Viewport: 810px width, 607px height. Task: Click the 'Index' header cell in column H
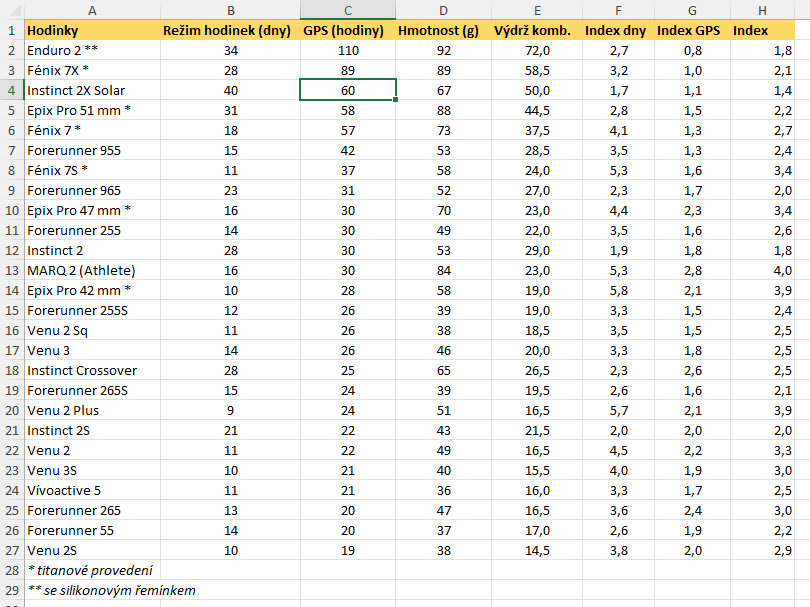pyautogui.click(x=762, y=30)
